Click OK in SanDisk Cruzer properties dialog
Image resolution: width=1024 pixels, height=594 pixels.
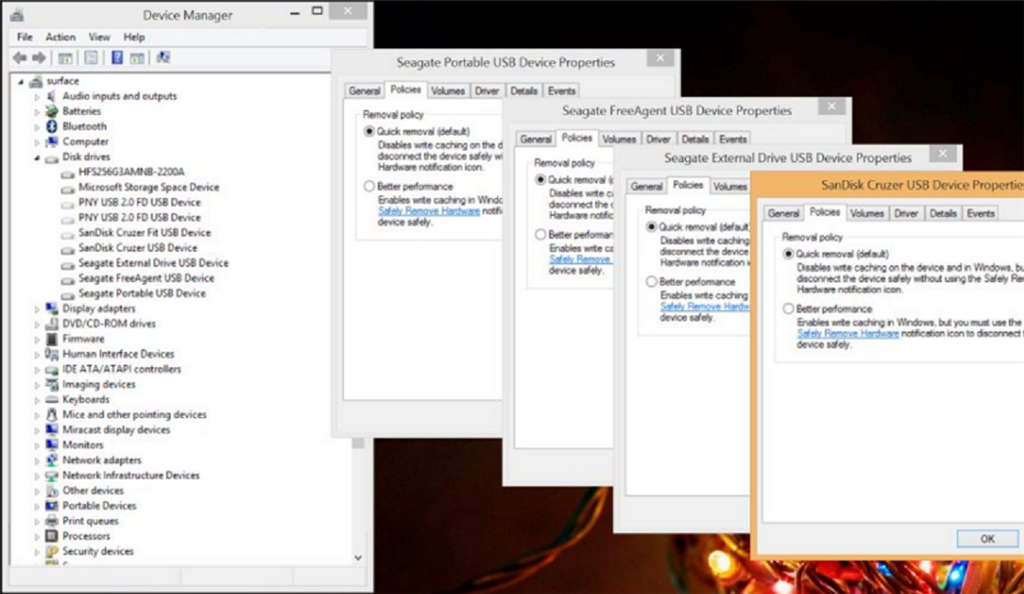[987, 539]
